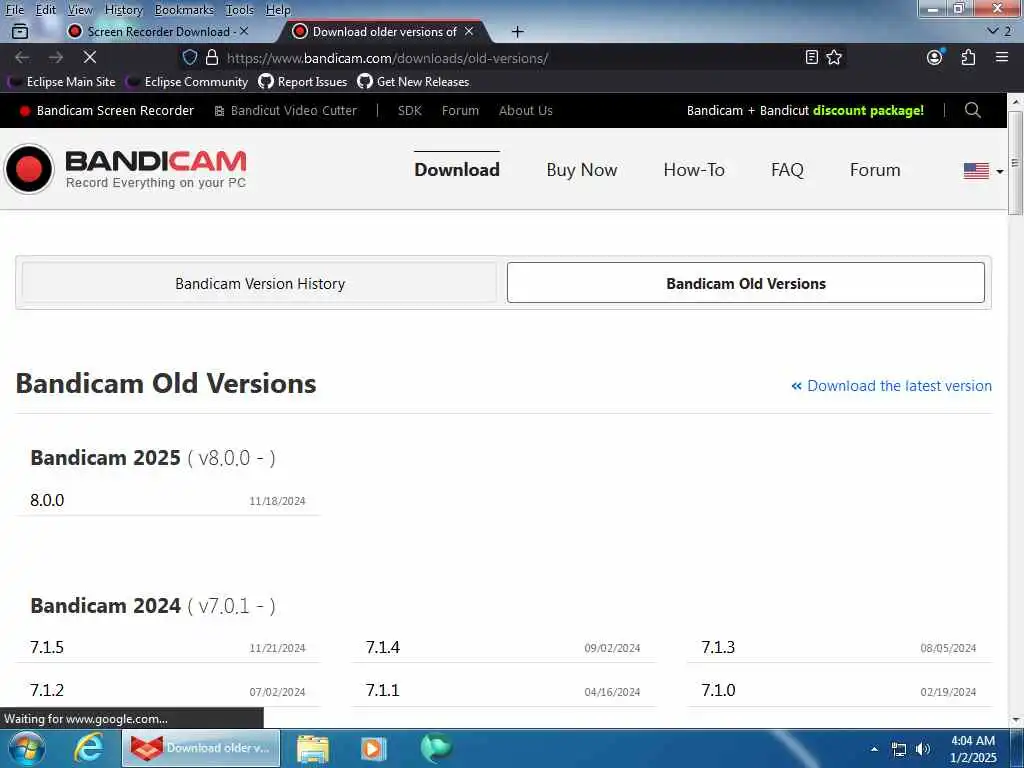This screenshot has height=768, width=1024.
Task: Go back to the previous page
Action: [22, 57]
